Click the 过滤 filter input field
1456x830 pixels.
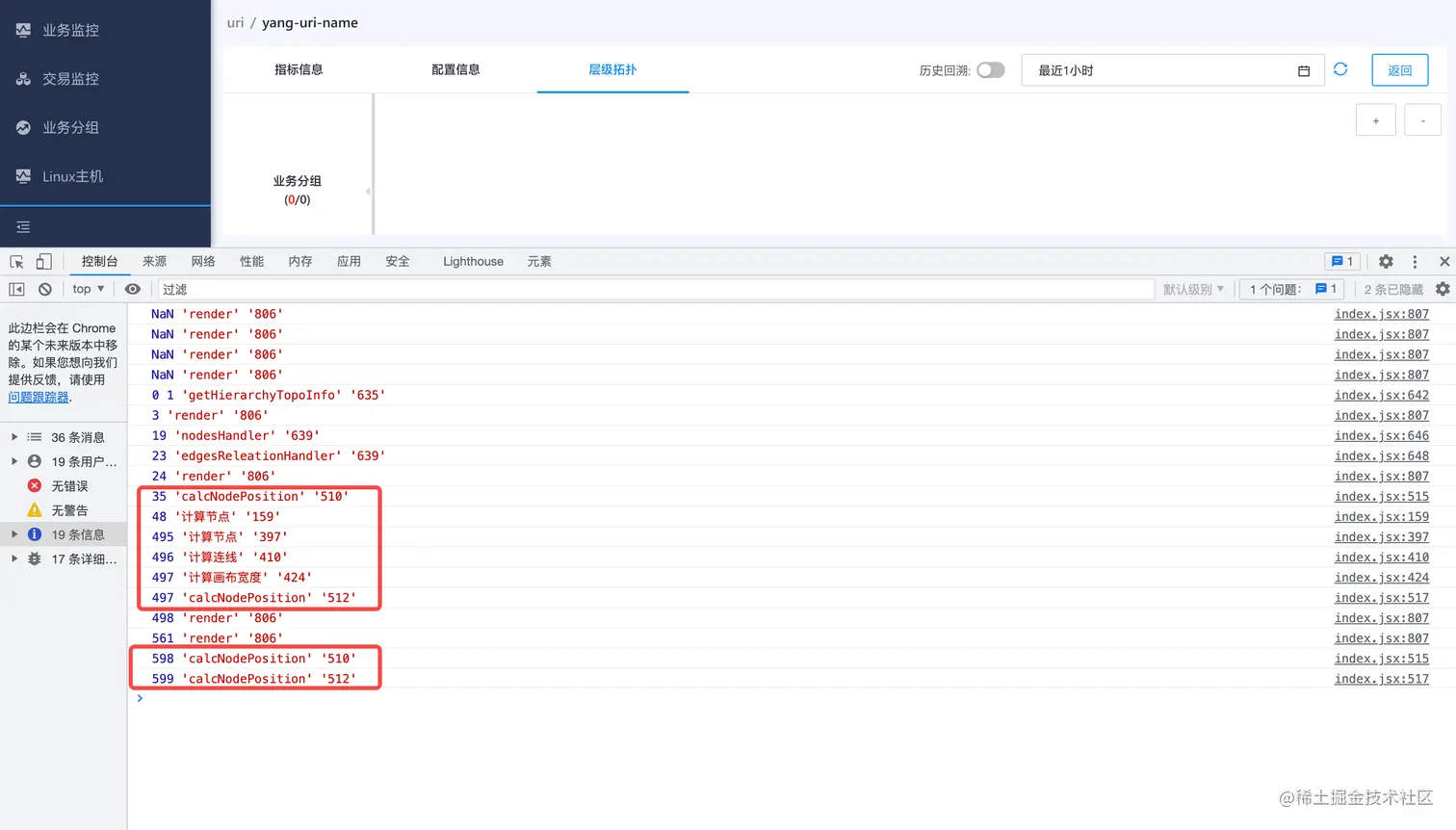pyautogui.click(x=656, y=289)
